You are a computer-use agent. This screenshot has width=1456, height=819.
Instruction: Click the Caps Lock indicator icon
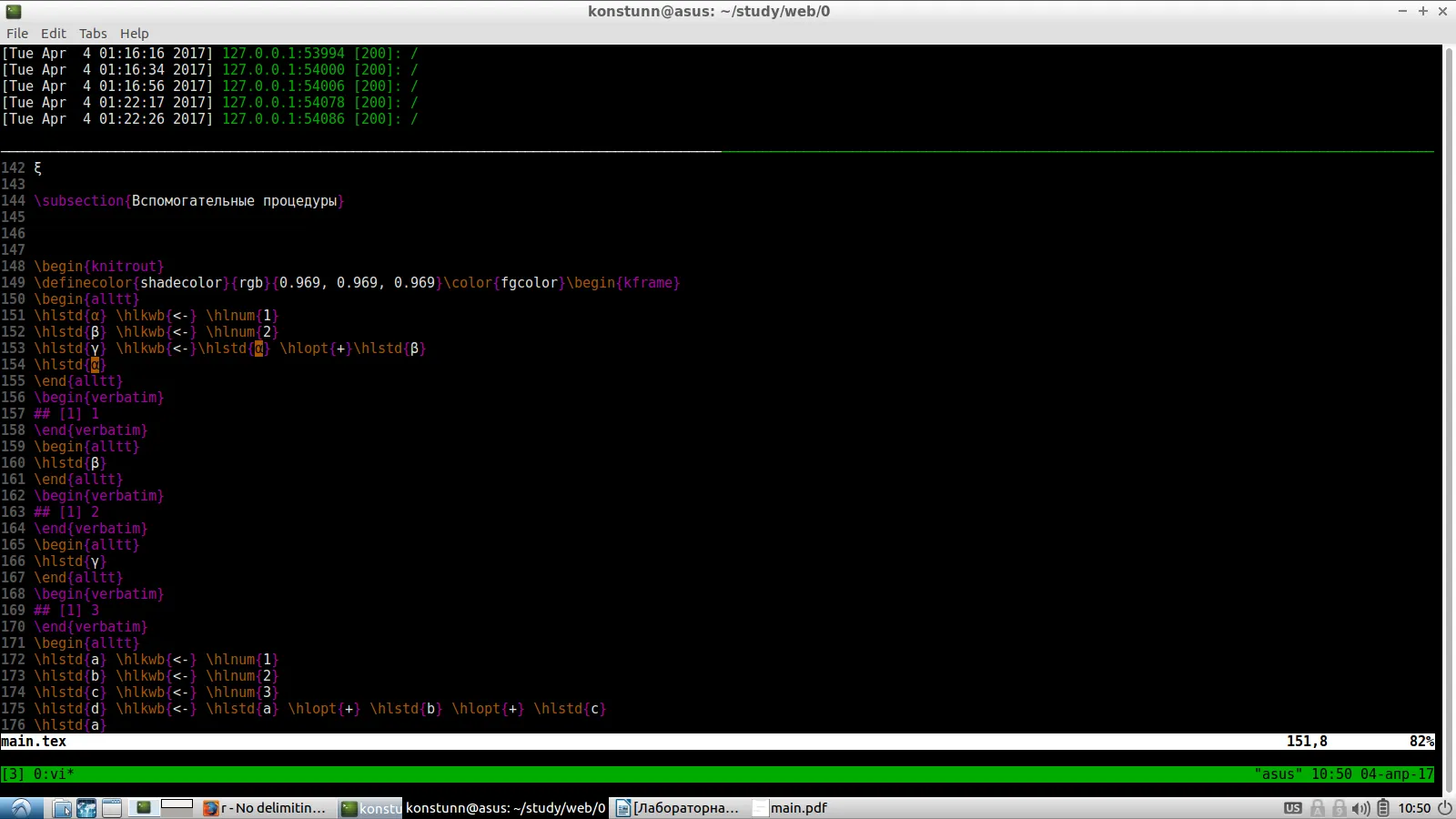click(1317, 808)
